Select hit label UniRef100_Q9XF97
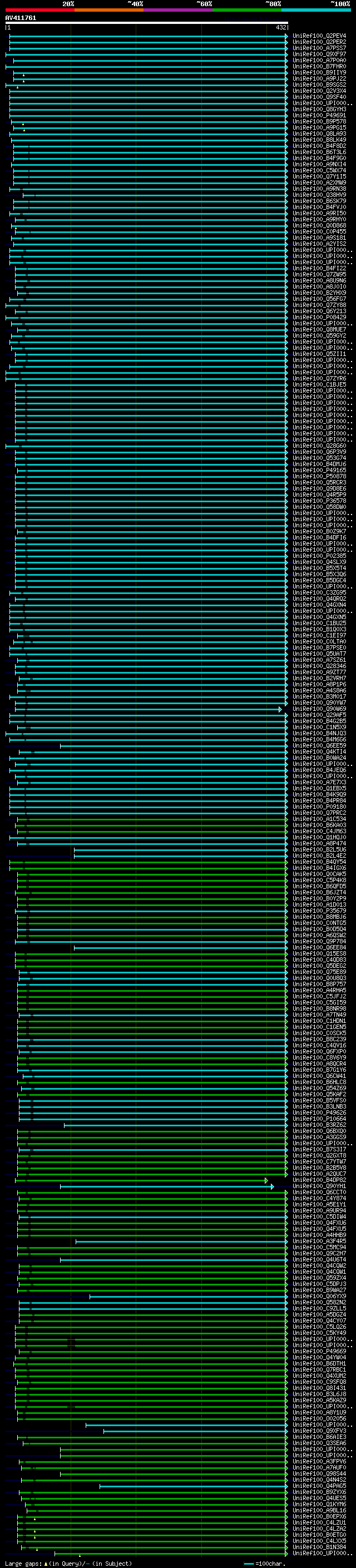This screenshot has width=356, height=1568. (x=319, y=54)
